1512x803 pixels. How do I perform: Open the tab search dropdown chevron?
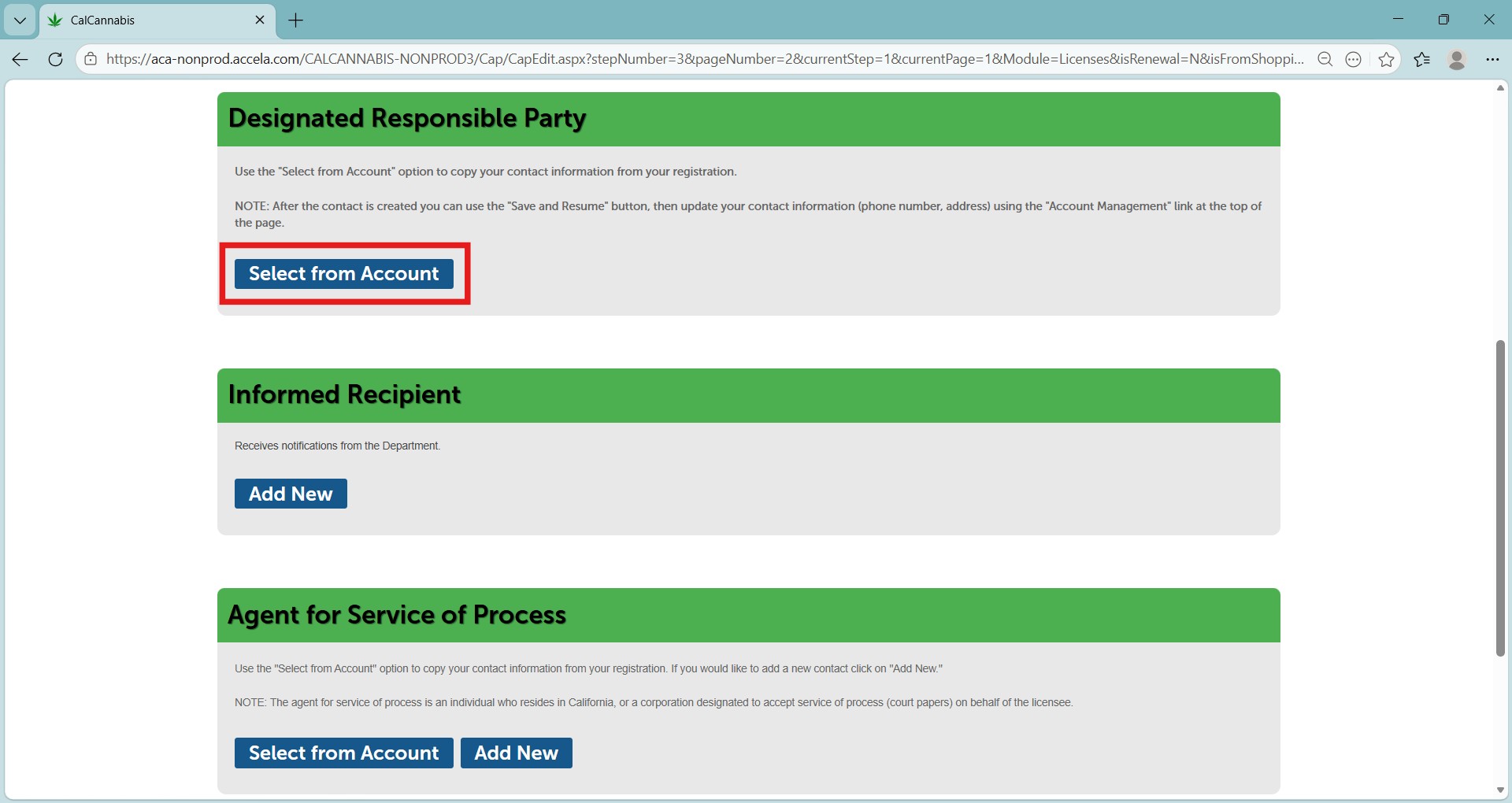click(20, 20)
